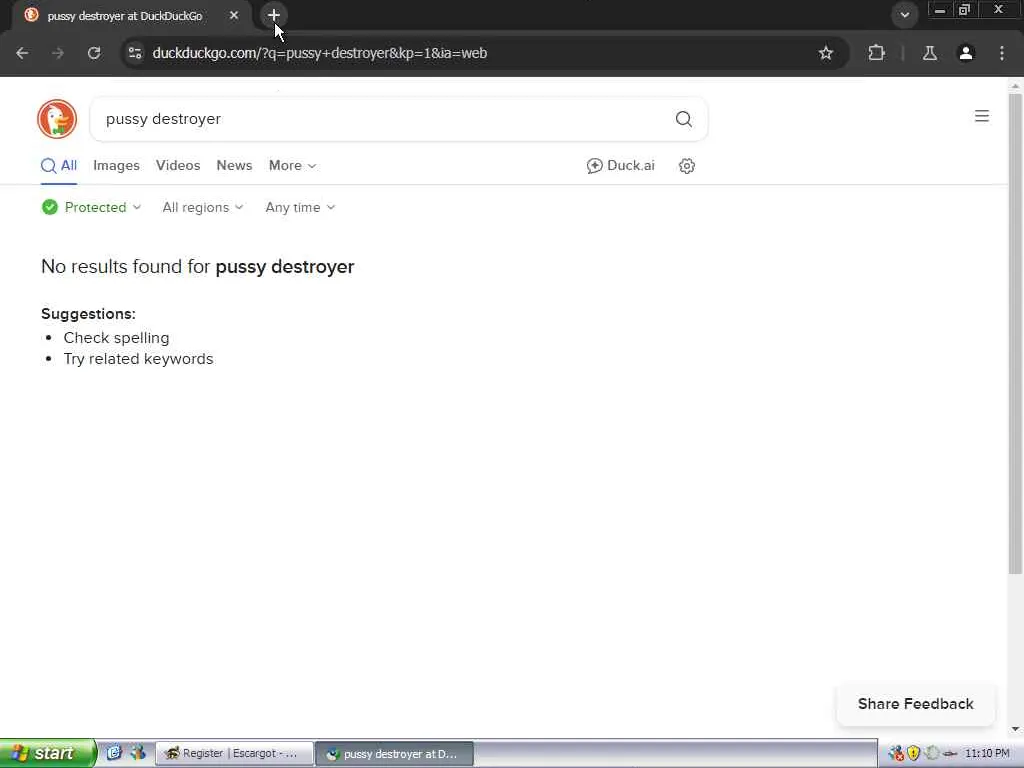Click the Internet Explorer quick launch icon
Screen dimensions: 1024x768
pyautogui.click(x=114, y=753)
